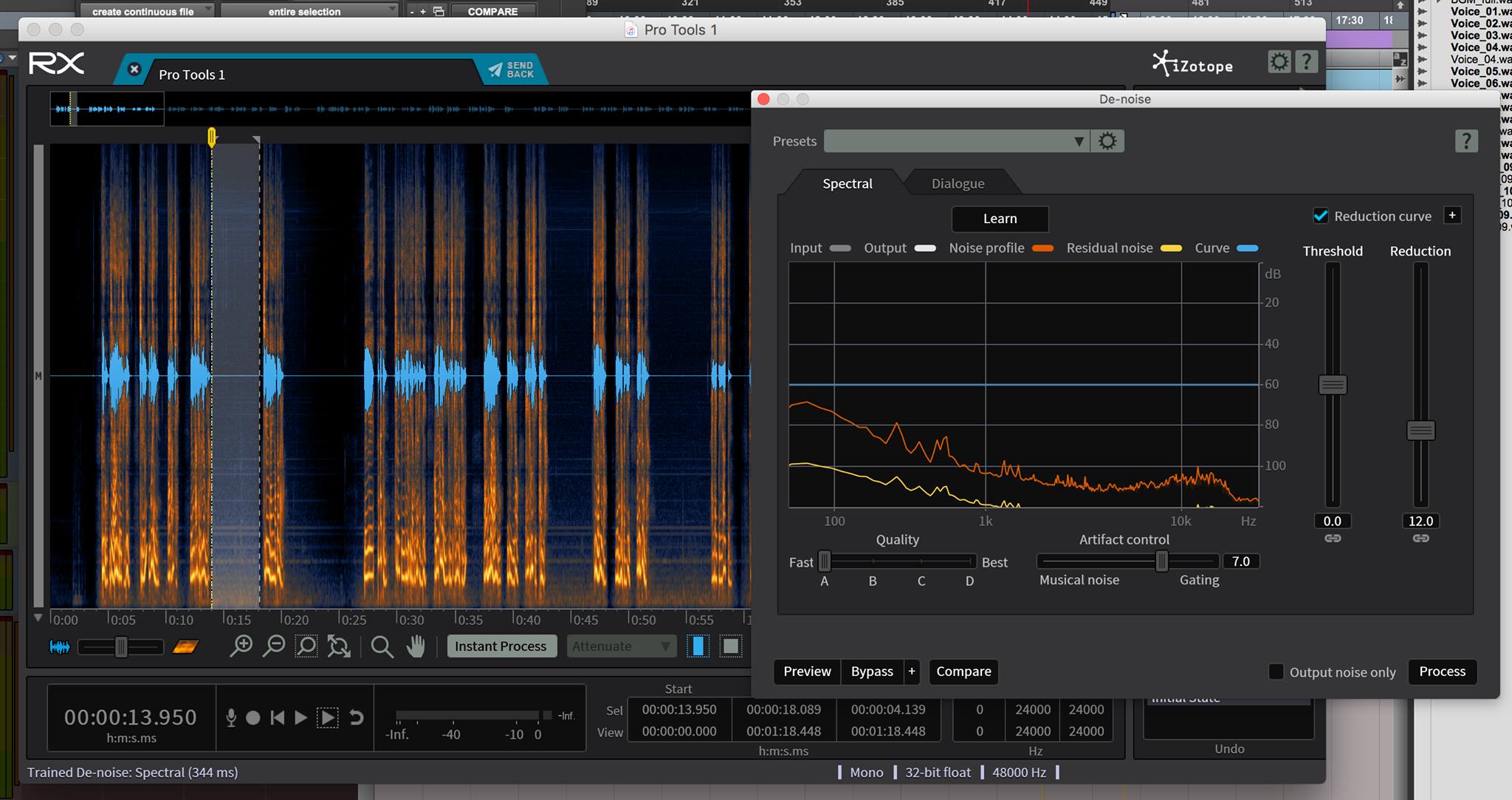Click the microphone input monitor icon
The width and height of the screenshot is (1512, 800).
[231, 717]
